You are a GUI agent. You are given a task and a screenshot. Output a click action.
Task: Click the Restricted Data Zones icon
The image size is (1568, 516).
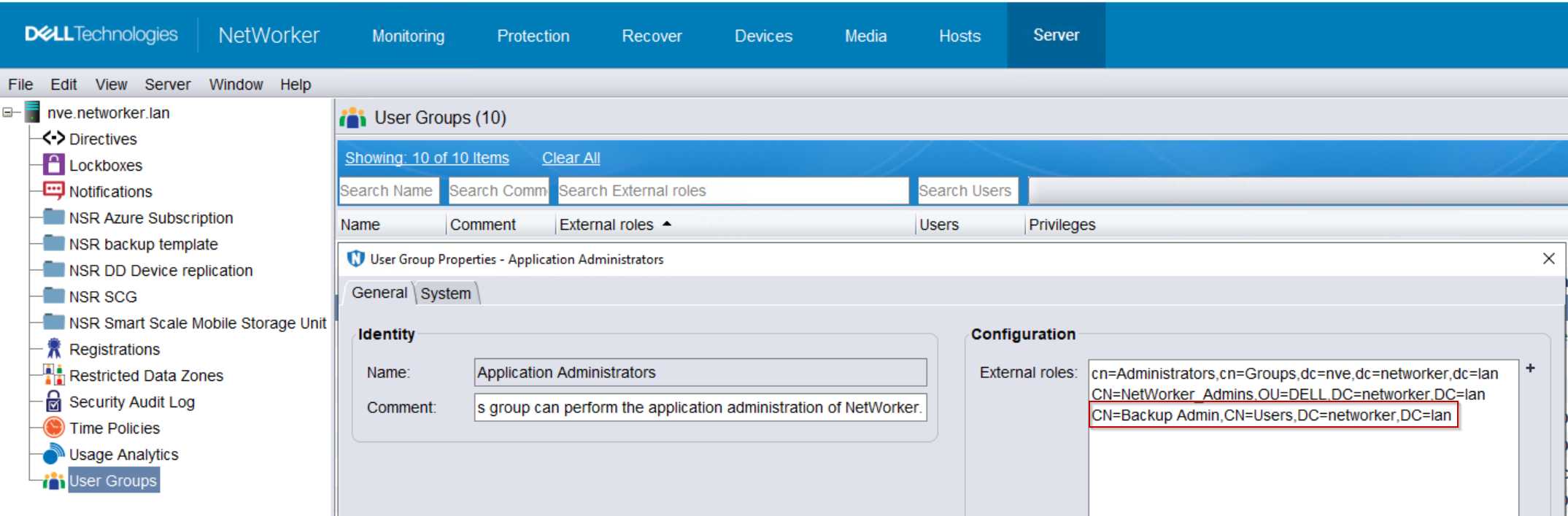point(53,375)
